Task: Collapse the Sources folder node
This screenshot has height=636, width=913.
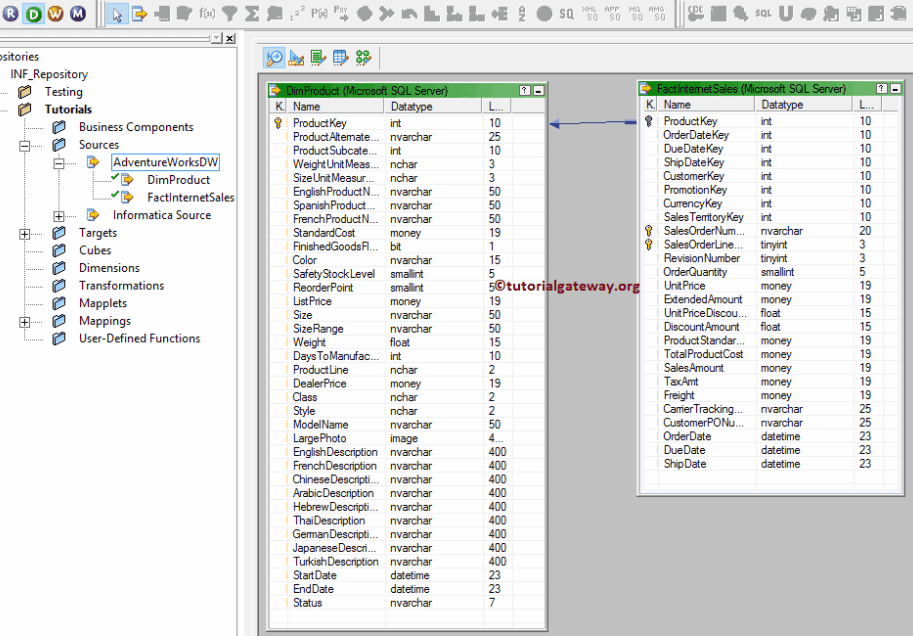Action: tap(25, 145)
